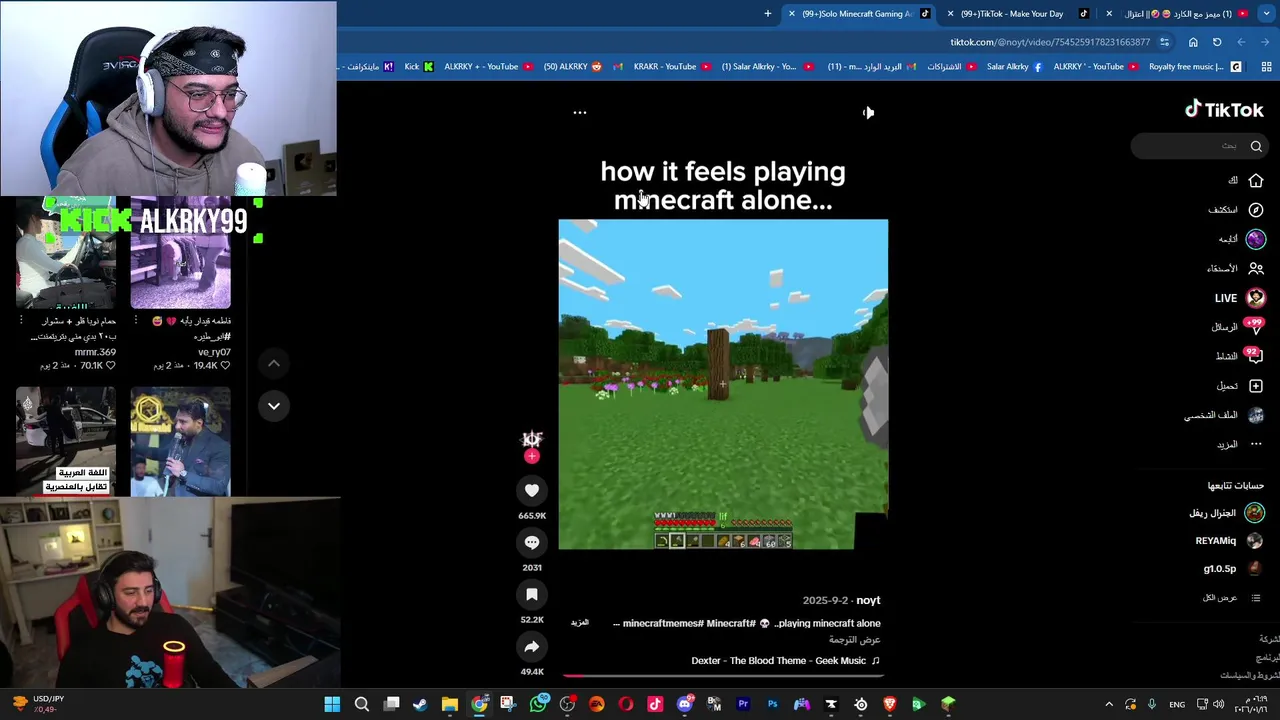1280x720 pixels.
Task: Go to previous video with up chevron
Action: point(274,363)
